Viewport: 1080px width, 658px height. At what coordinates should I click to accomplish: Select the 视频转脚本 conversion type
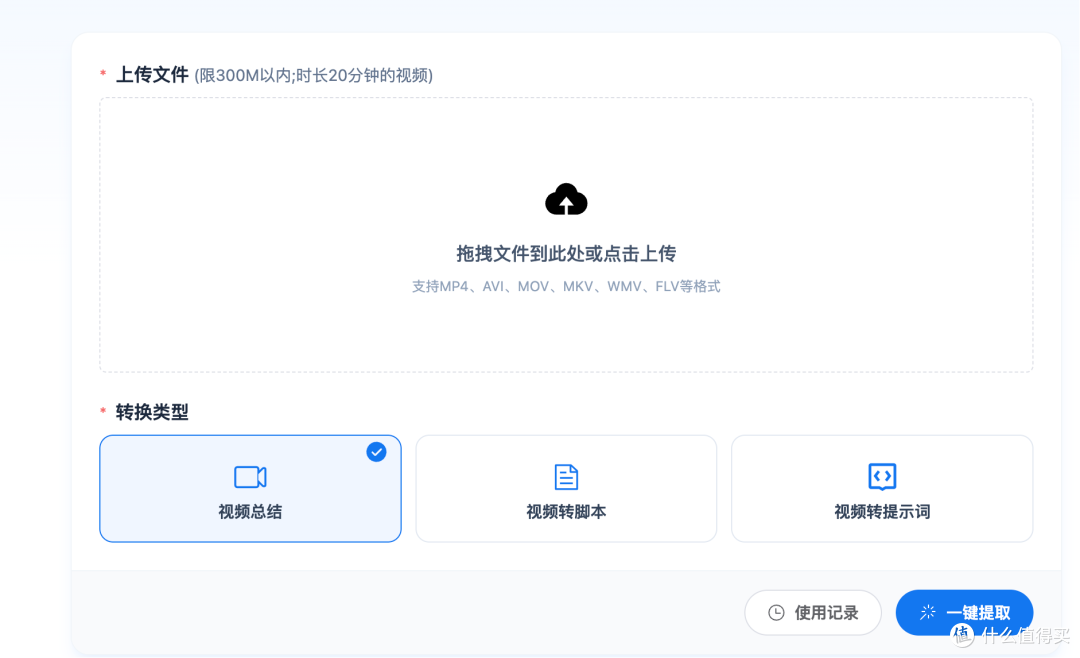click(566, 489)
